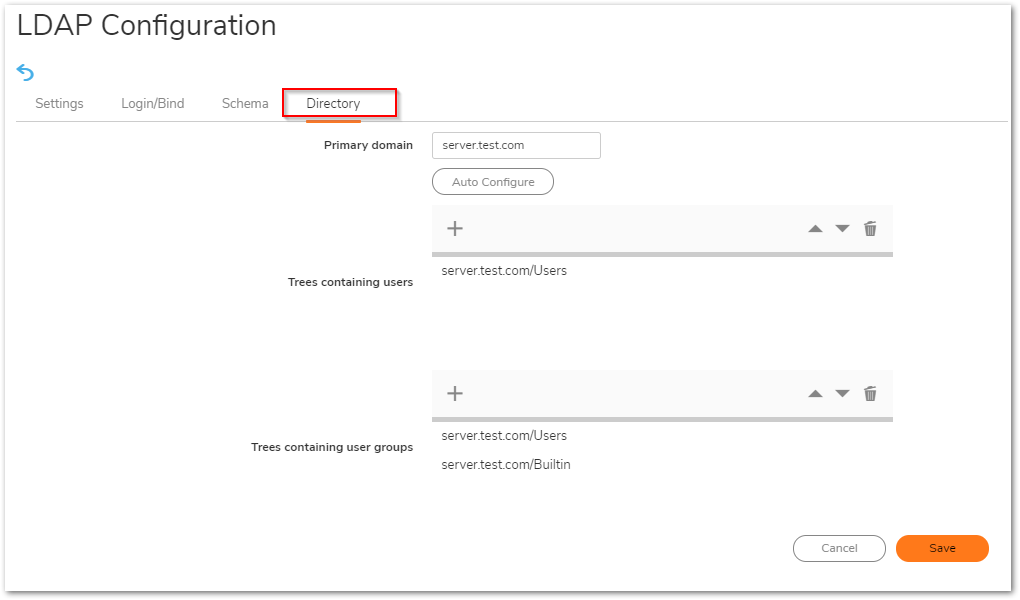Move users tree entry up
The height and width of the screenshot is (600, 1020).
tap(815, 229)
